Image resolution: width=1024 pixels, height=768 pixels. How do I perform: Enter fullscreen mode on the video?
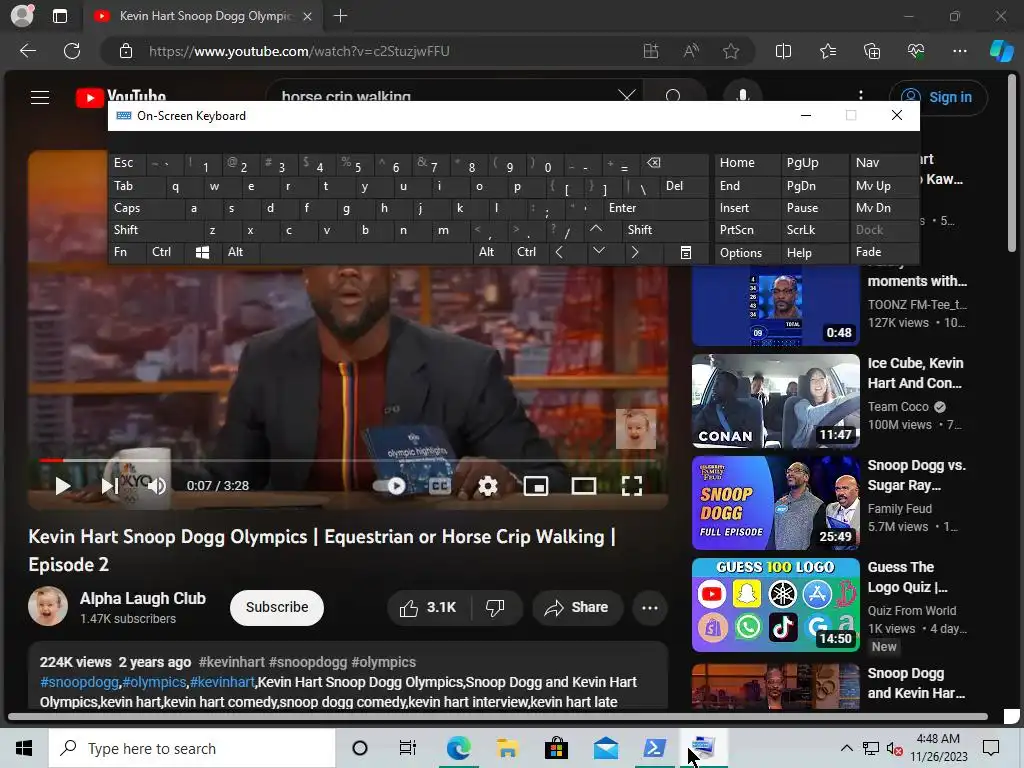click(x=632, y=486)
